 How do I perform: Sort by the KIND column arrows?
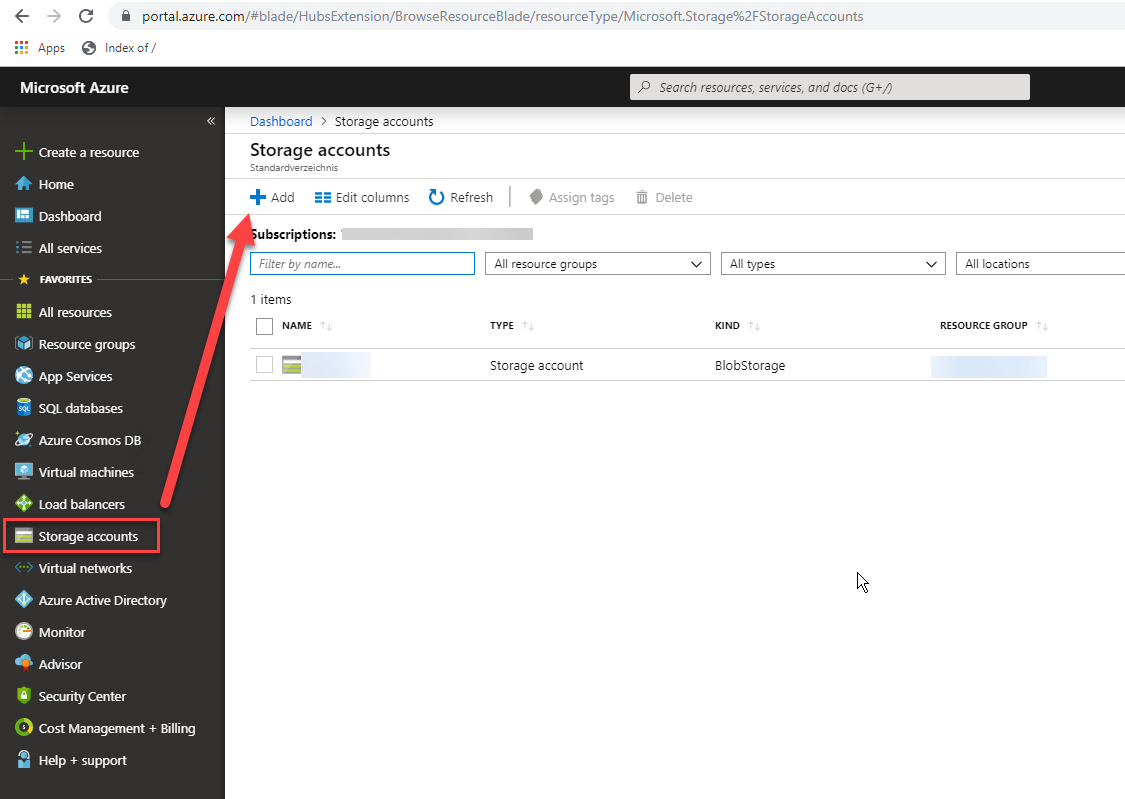click(x=753, y=326)
